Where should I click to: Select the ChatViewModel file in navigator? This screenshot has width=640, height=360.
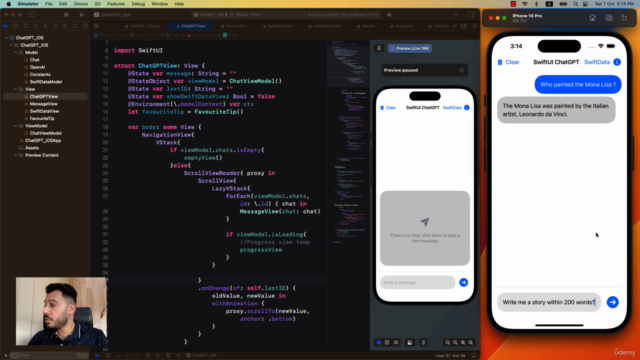tap(45, 133)
